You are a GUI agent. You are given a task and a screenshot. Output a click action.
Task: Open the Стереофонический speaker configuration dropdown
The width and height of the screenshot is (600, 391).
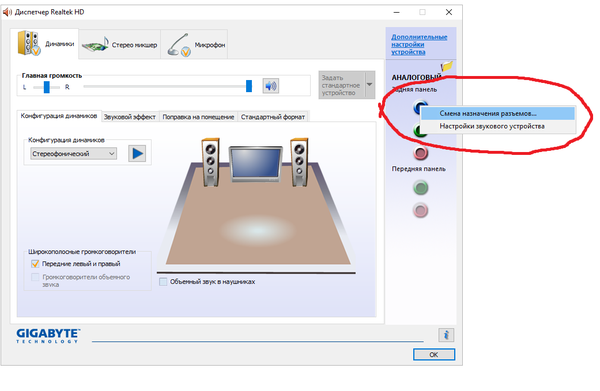pos(73,154)
